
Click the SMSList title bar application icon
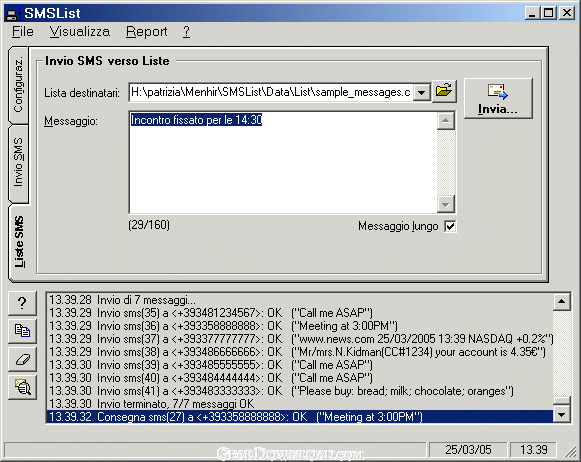(x=12, y=13)
